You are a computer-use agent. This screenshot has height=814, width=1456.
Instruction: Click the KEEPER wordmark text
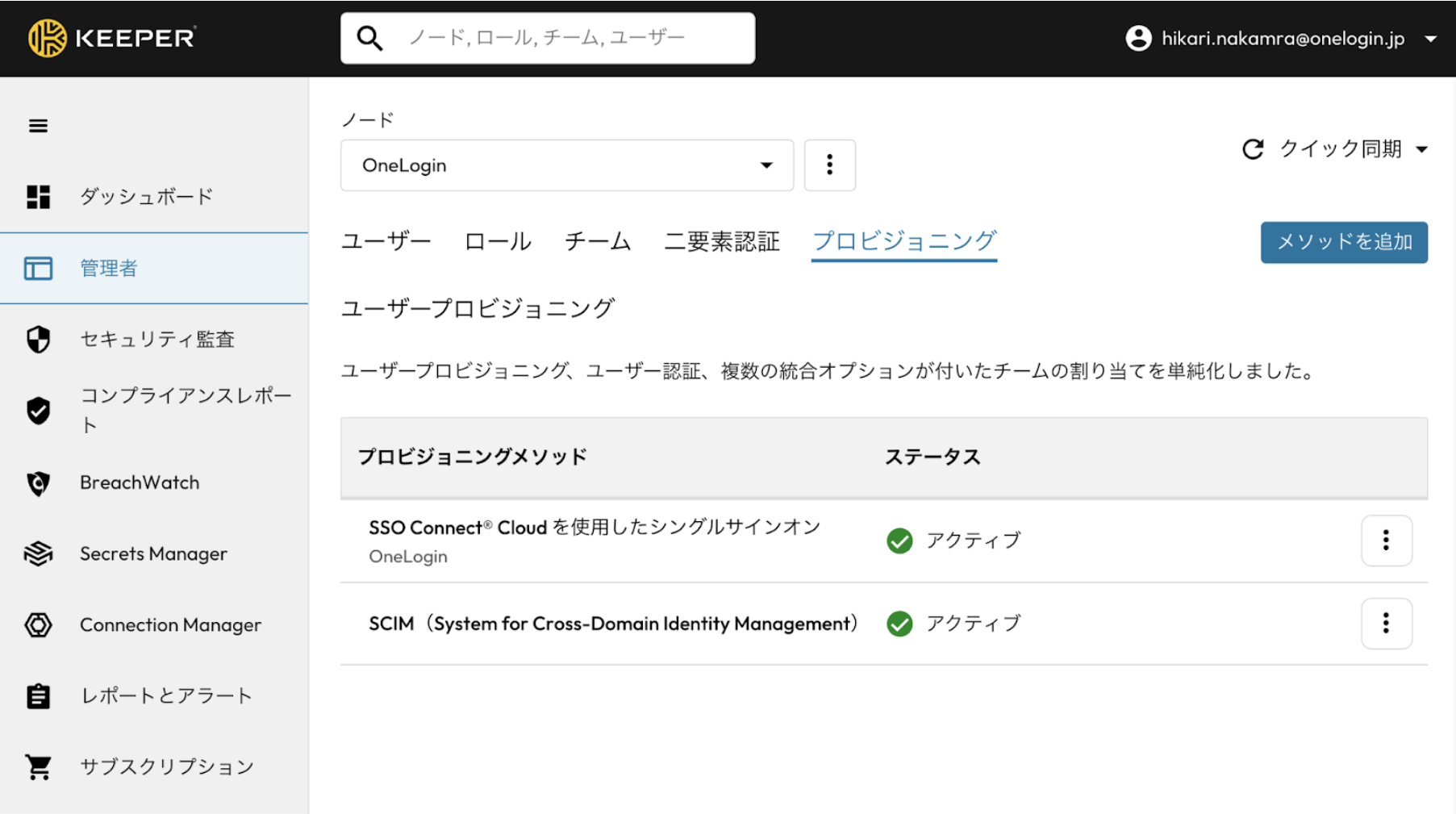135,38
